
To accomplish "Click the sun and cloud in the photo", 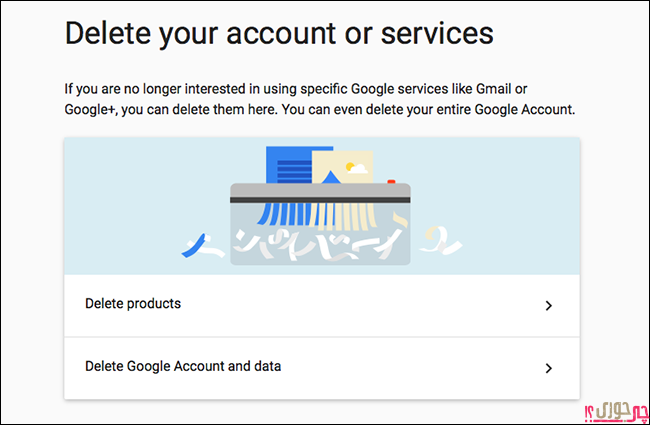I will pos(357,168).
